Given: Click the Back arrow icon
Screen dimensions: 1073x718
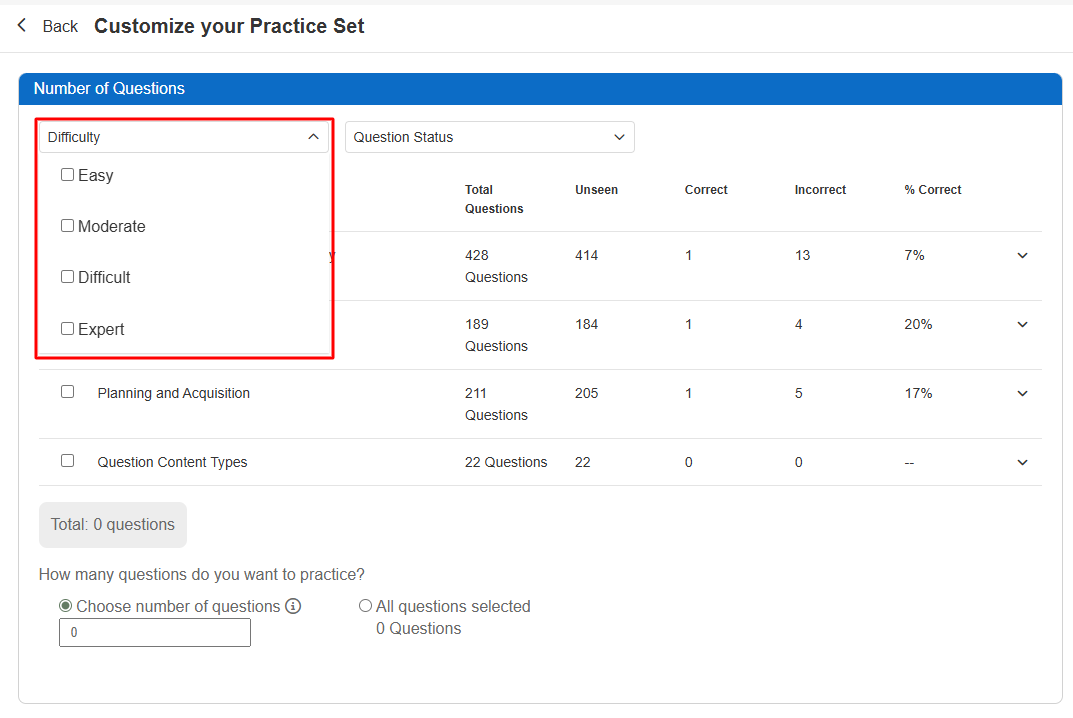Looking at the screenshot, I should click(22, 25).
